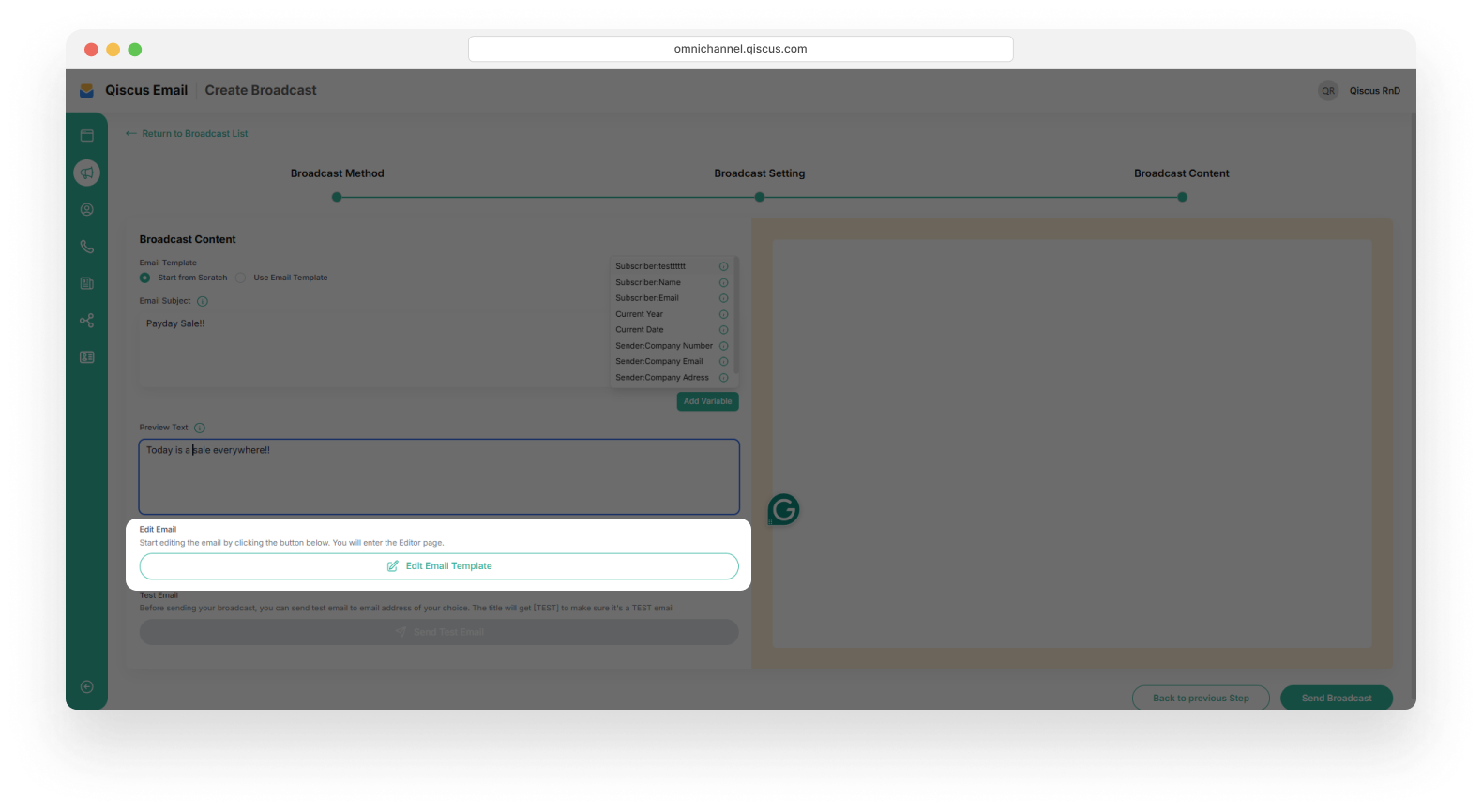Go to the Broadcast Content step

(1182, 173)
